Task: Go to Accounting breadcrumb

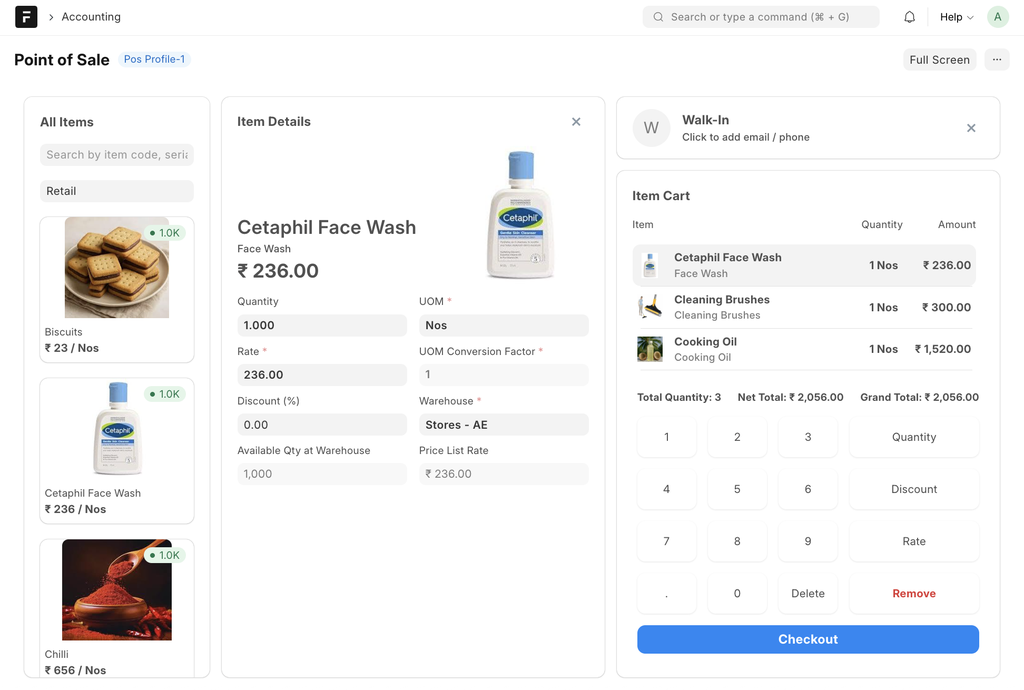Action: 91,17
